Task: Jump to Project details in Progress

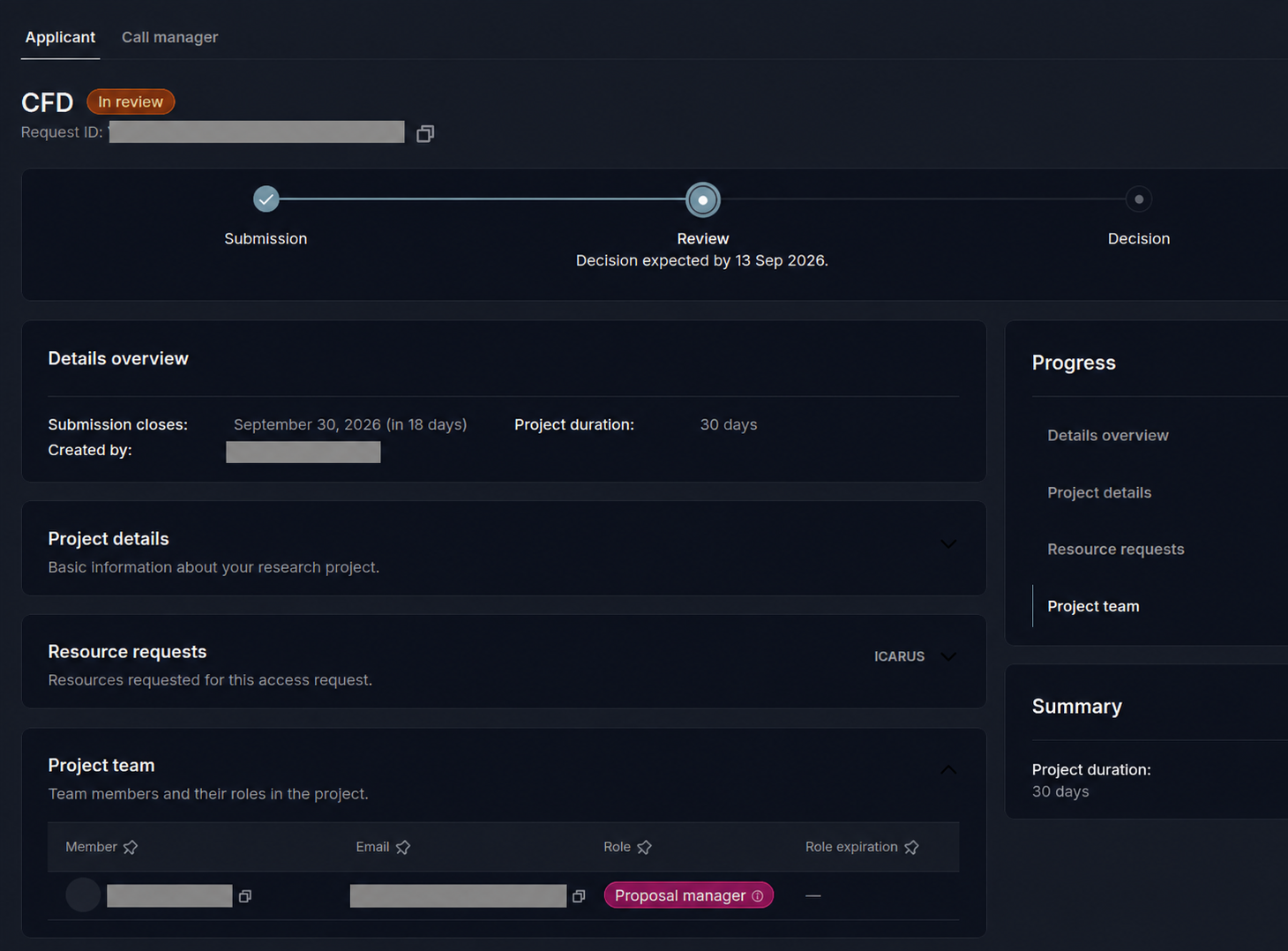Action: 1099,492
